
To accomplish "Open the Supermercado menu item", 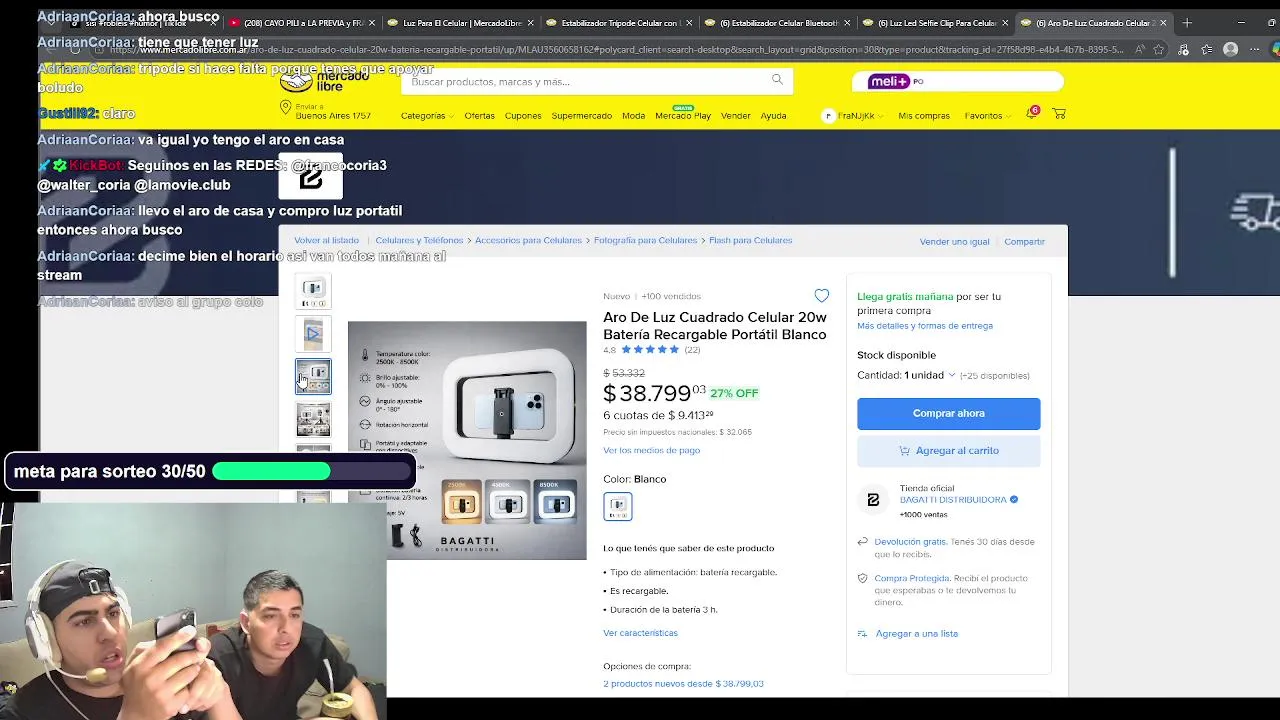I will click(581, 116).
